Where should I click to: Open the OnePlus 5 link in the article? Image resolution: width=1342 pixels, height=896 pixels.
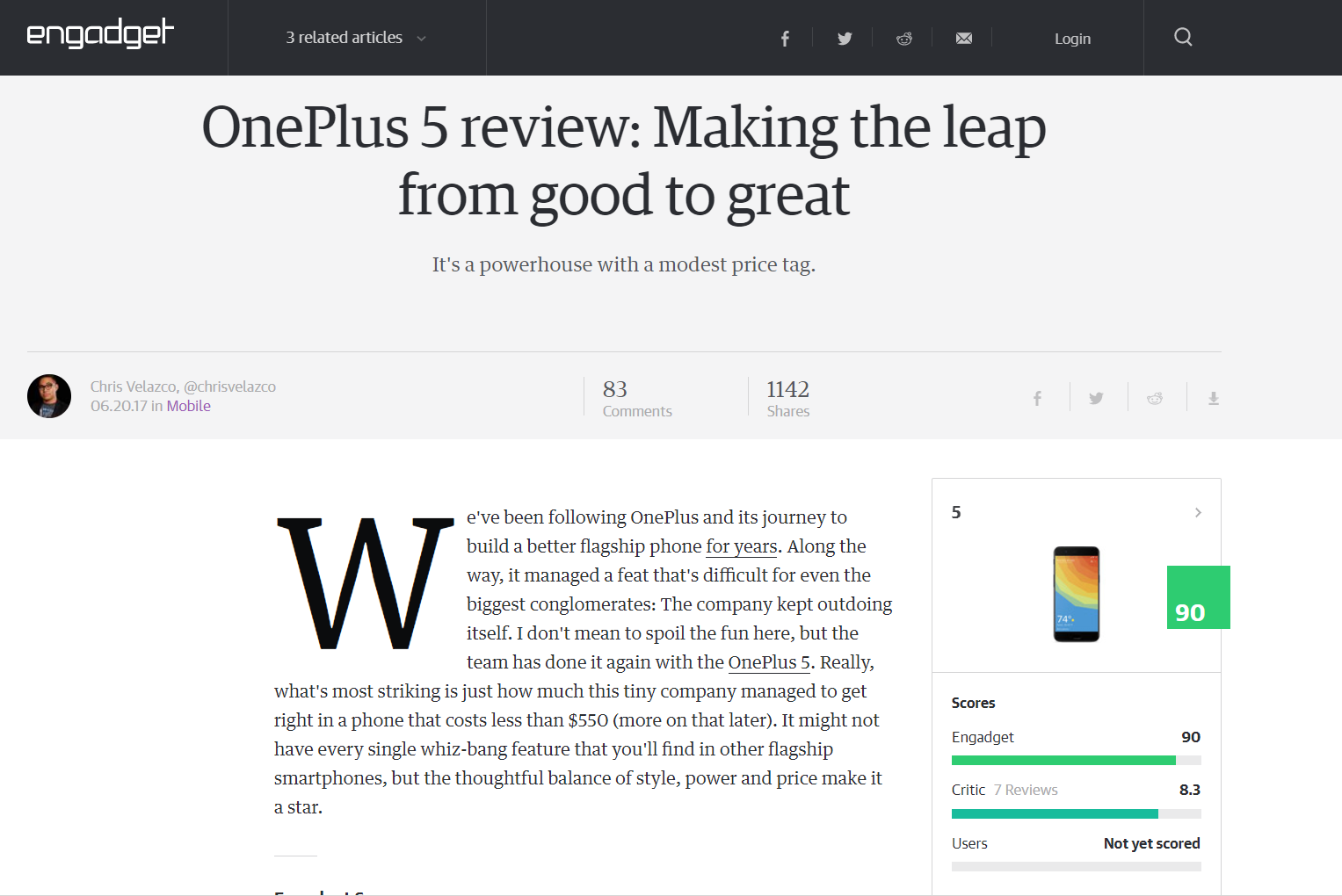click(x=769, y=662)
